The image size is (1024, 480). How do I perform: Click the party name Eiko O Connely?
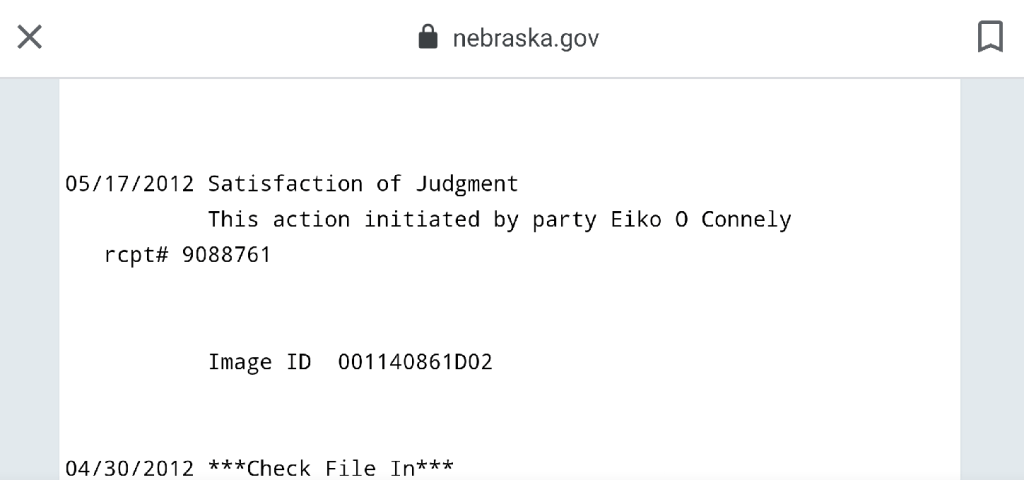[x=700, y=220]
